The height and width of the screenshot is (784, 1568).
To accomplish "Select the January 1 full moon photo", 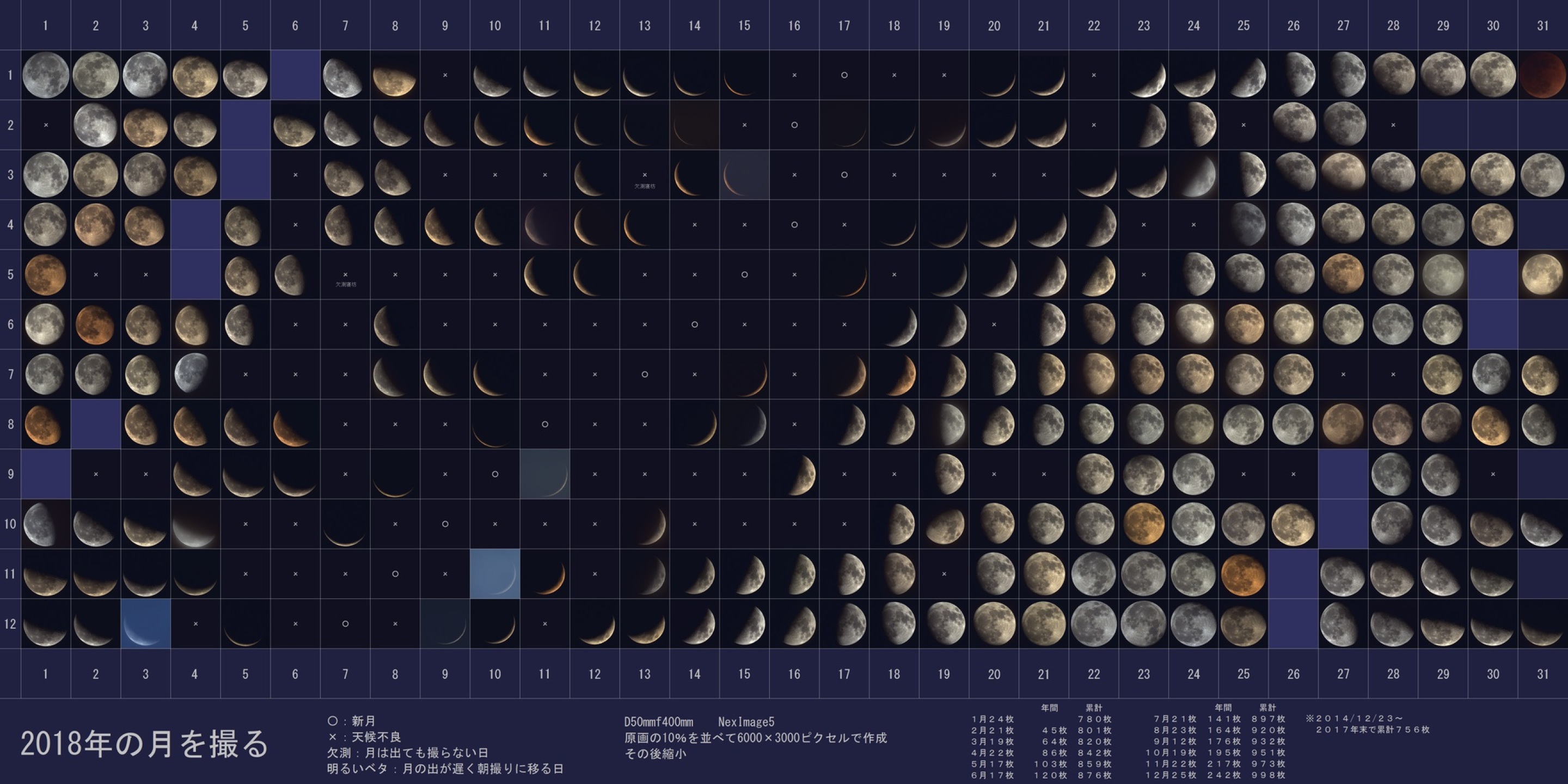I will pyautogui.click(x=46, y=75).
